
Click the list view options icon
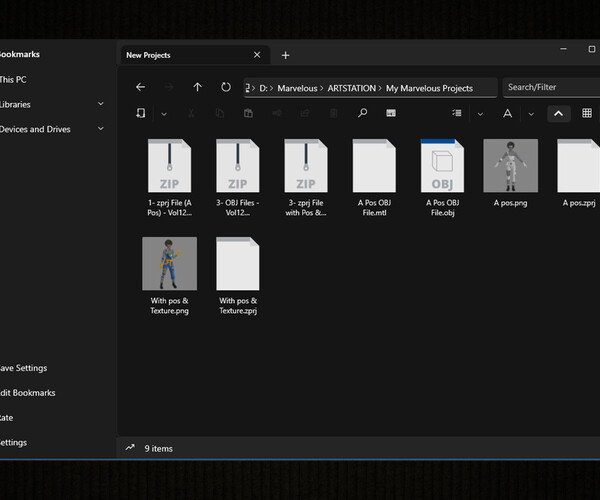click(x=457, y=114)
